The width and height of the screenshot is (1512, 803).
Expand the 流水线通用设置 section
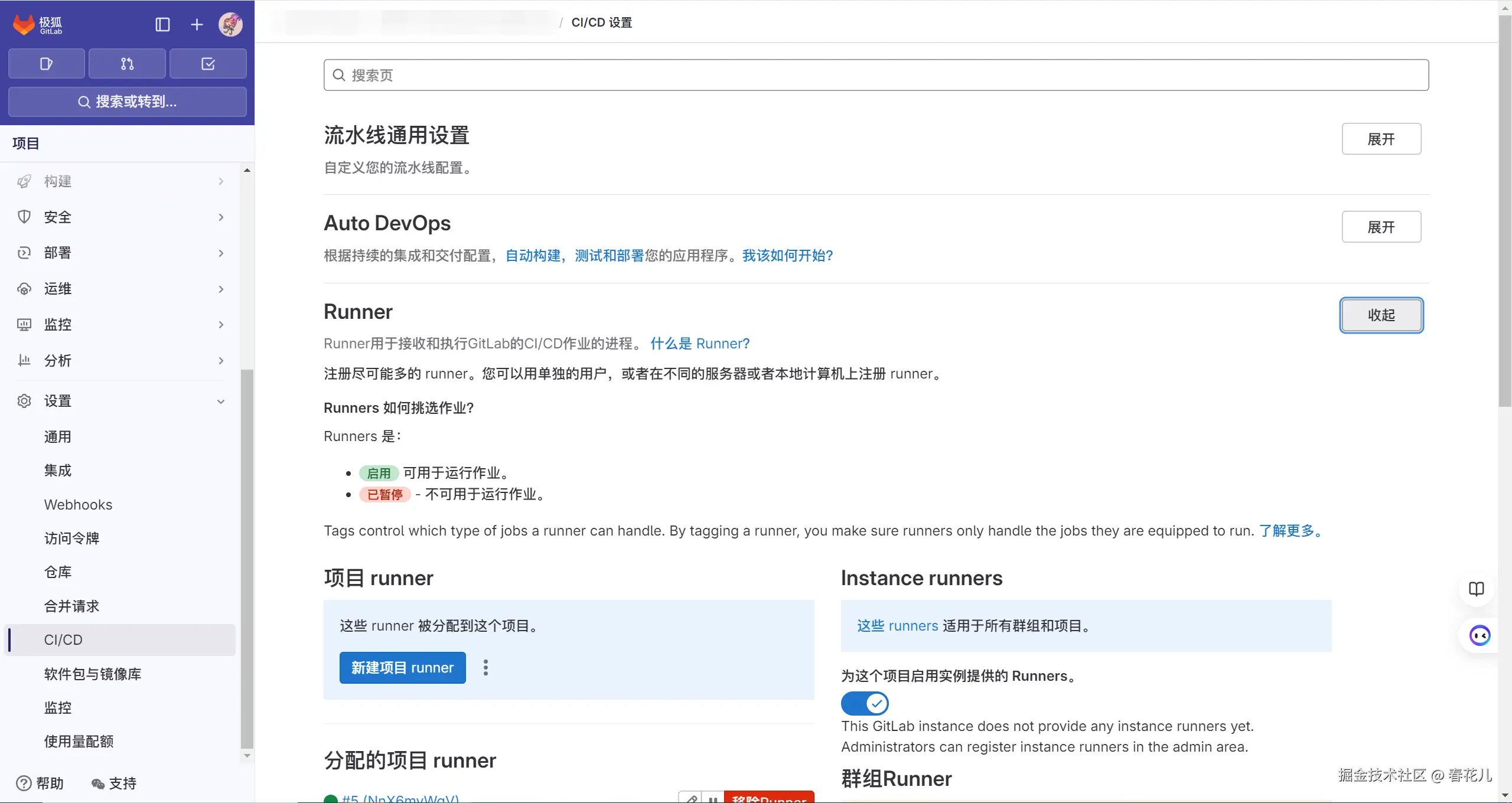coord(1381,139)
